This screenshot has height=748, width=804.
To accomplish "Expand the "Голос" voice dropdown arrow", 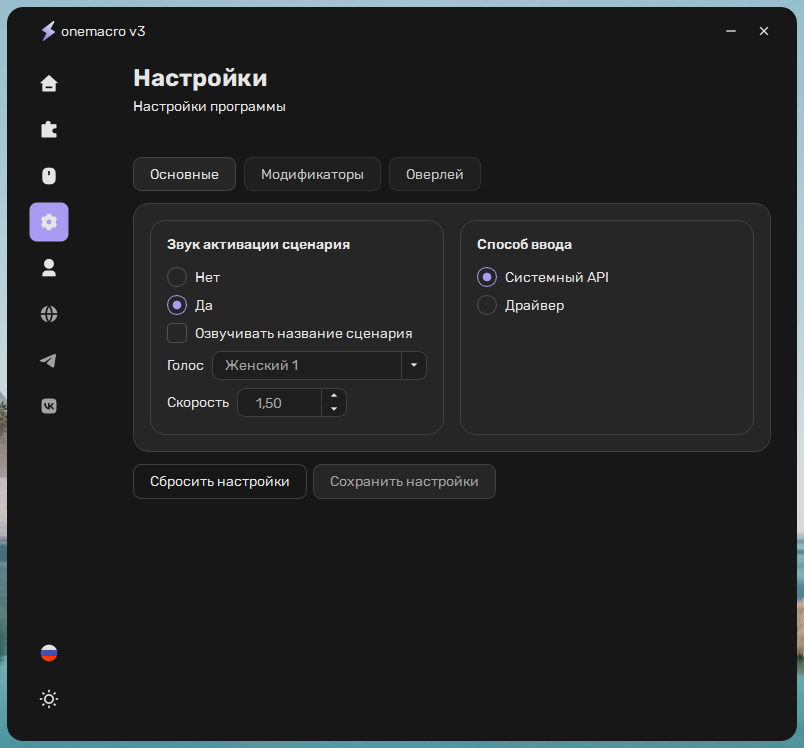I will click(414, 366).
